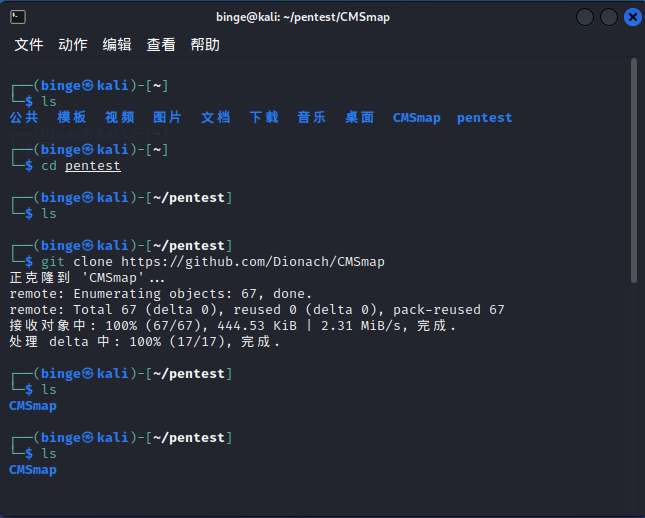Close the terminal with the blue X button
This screenshot has width=645, height=518.
[633, 17]
